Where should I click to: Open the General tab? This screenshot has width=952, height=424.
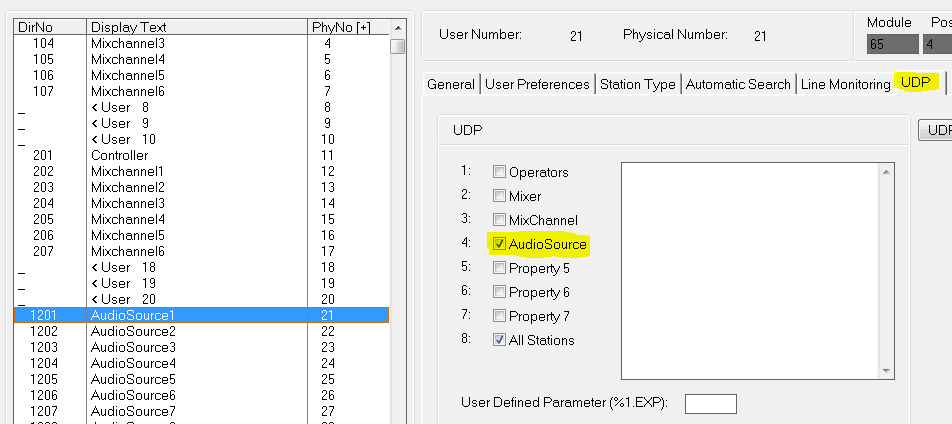tap(450, 84)
